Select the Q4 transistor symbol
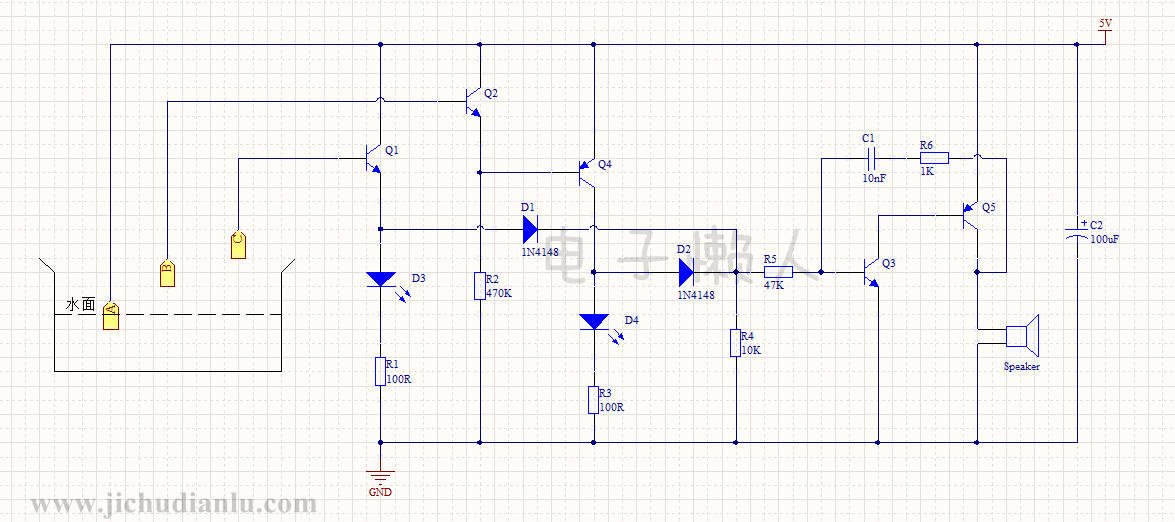The width and height of the screenshot is (1175, 522). 586,173
